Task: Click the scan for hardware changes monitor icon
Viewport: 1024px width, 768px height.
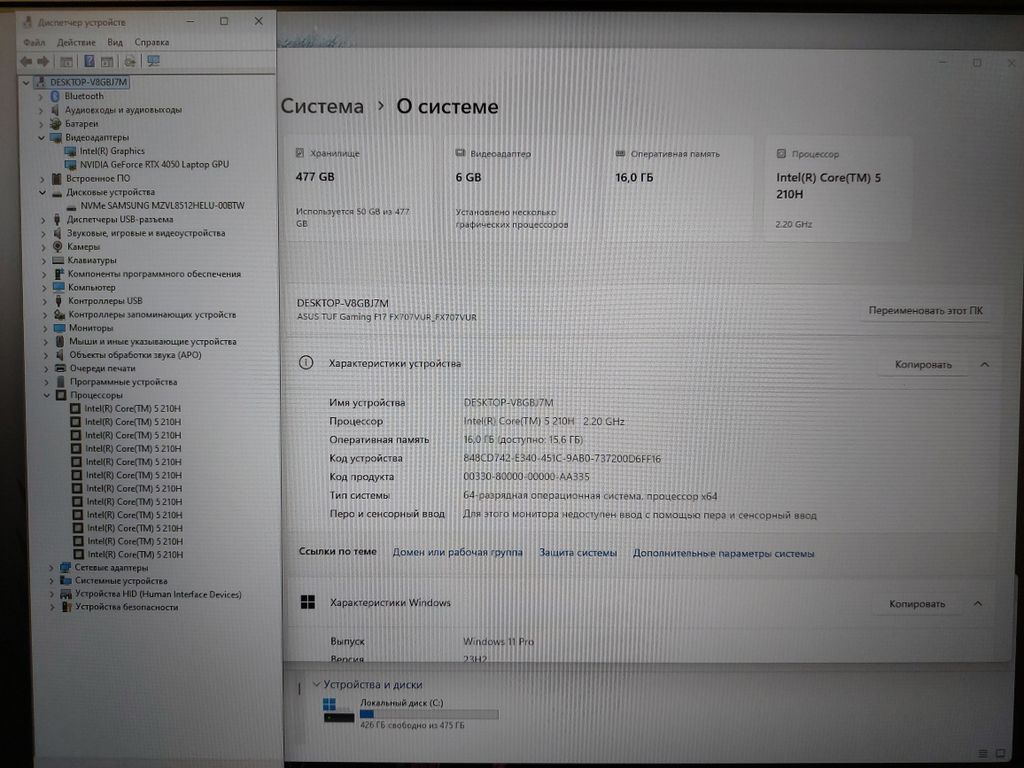Action: 153,61
